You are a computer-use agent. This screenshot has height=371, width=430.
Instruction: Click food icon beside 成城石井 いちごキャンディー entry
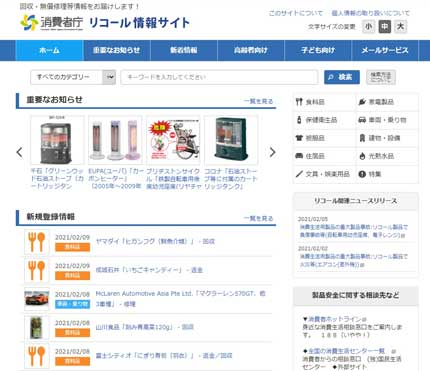[x=37, y=271]
